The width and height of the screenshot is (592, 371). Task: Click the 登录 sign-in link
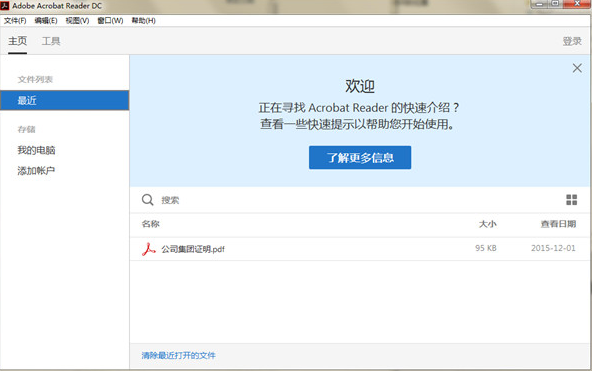tap(572, 41)
